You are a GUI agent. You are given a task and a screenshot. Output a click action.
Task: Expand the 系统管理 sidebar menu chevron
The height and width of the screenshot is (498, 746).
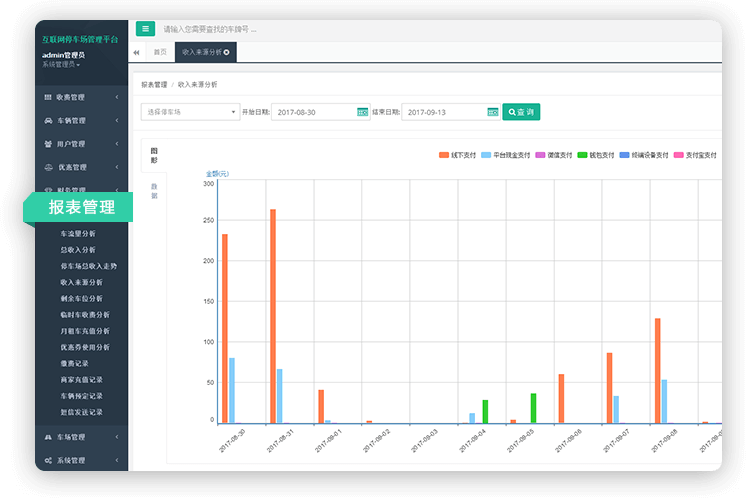117,460
